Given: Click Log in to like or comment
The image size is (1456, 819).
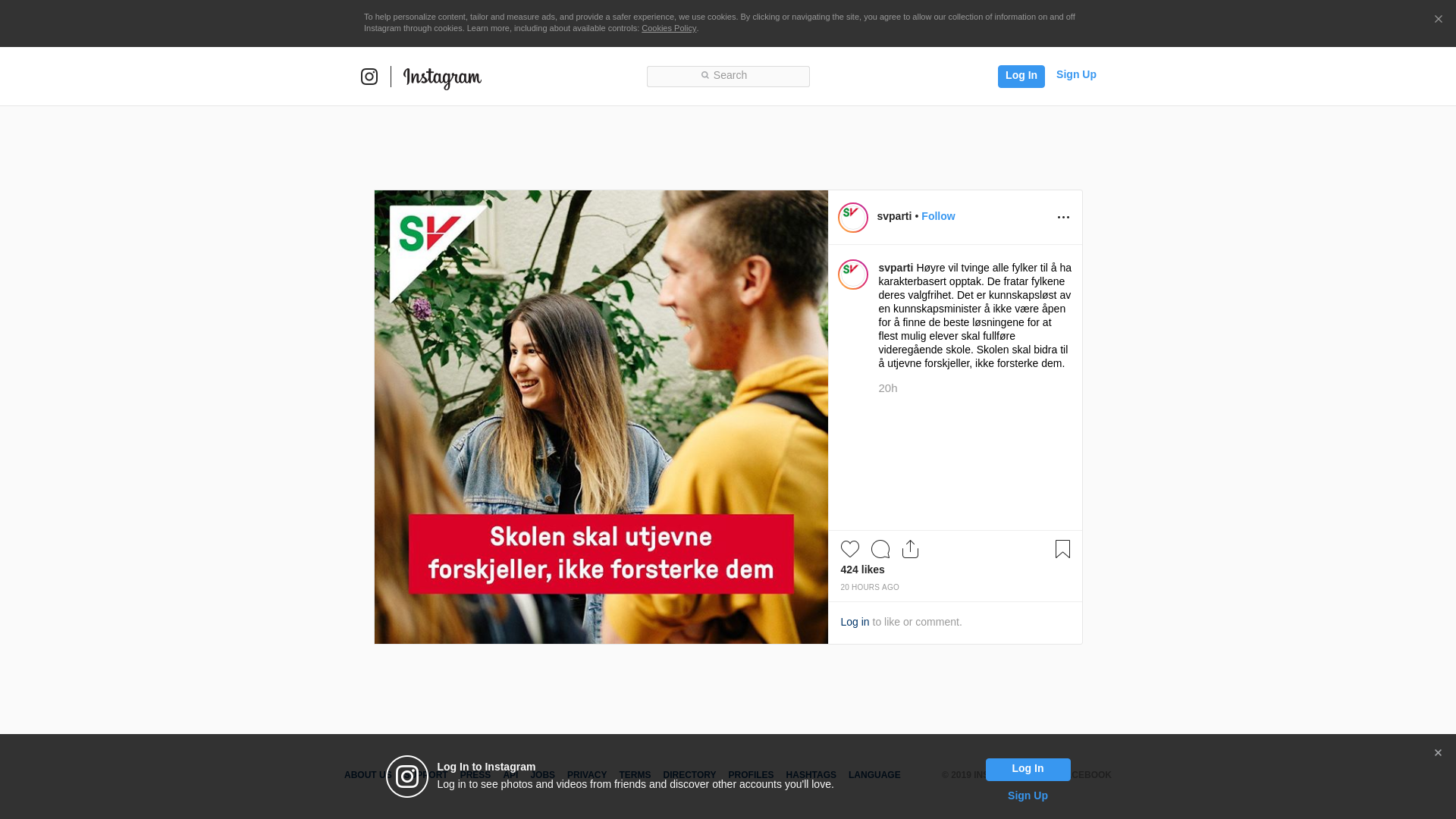Looking at the screenshot, I should pyautogui.click(x=855, y=622).
